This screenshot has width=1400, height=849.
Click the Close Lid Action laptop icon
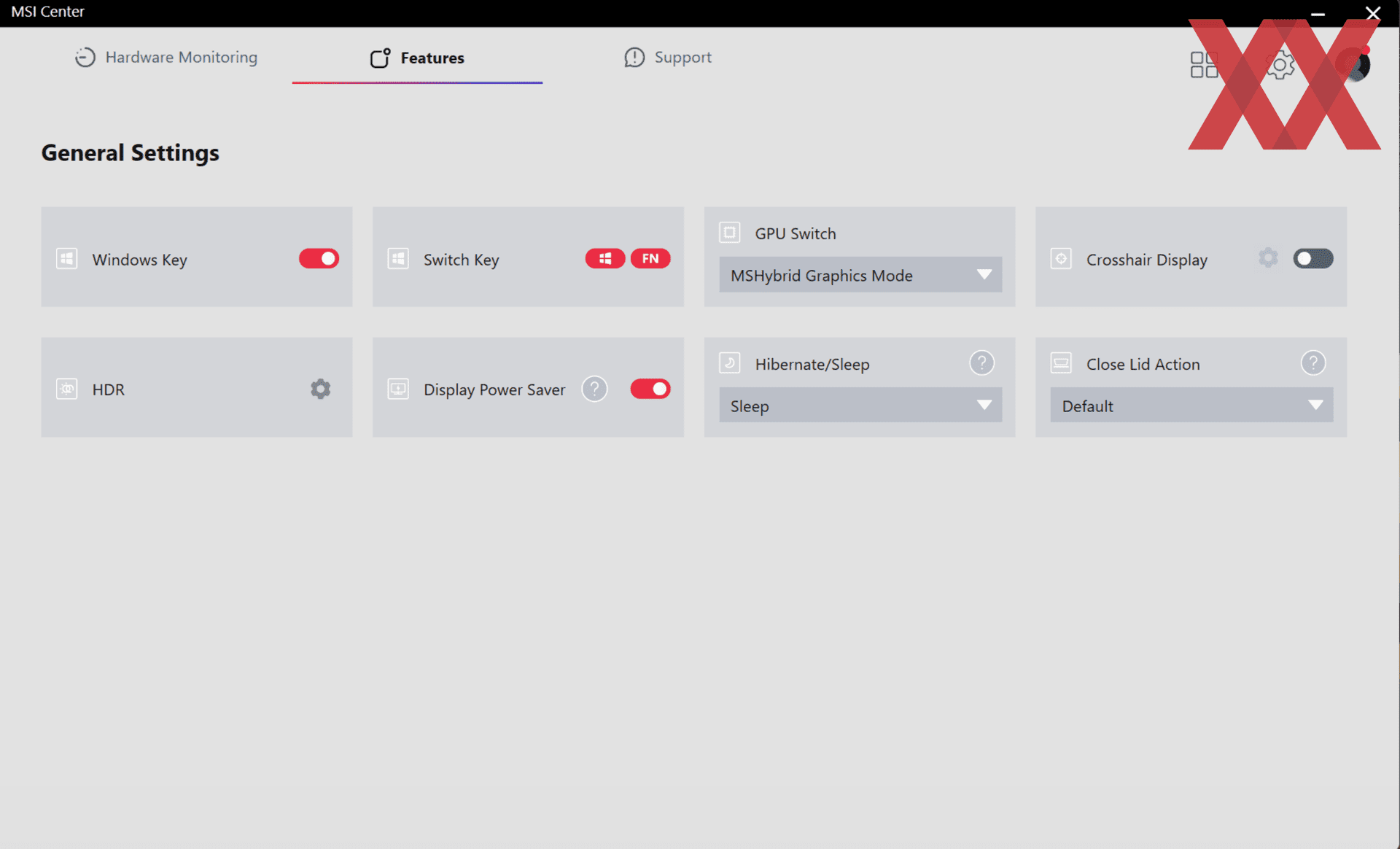[1061, 363]
